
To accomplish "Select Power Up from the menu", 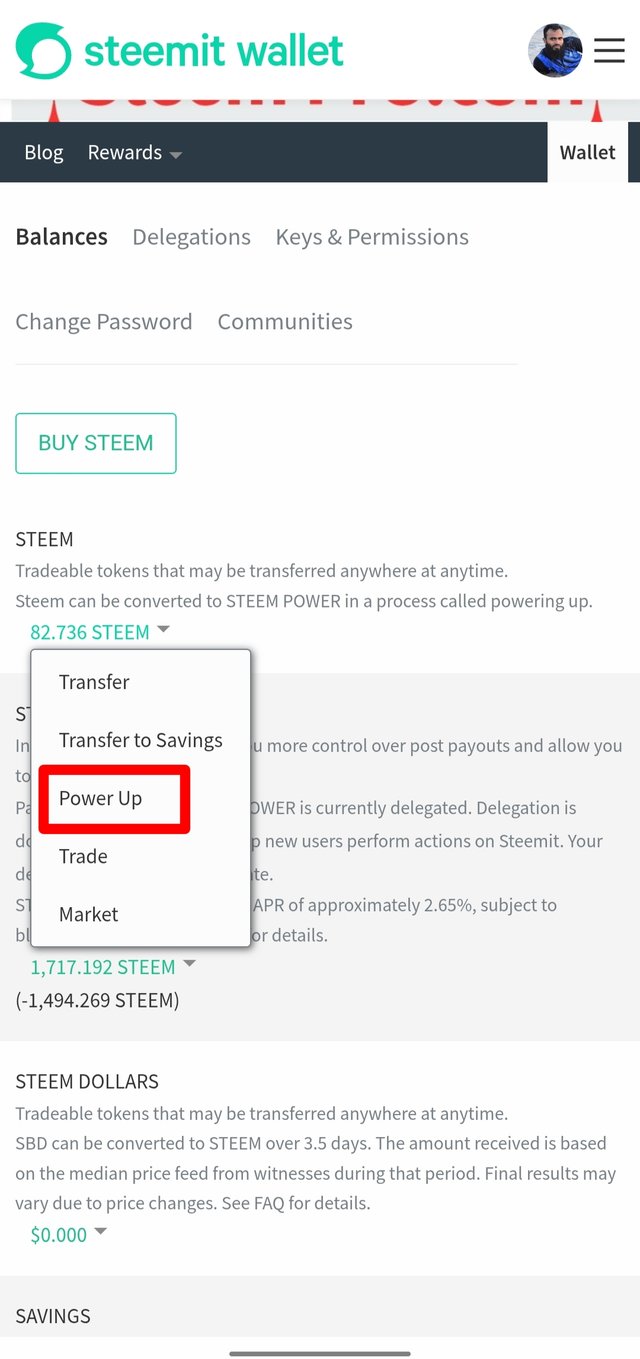I will point(101,798).
